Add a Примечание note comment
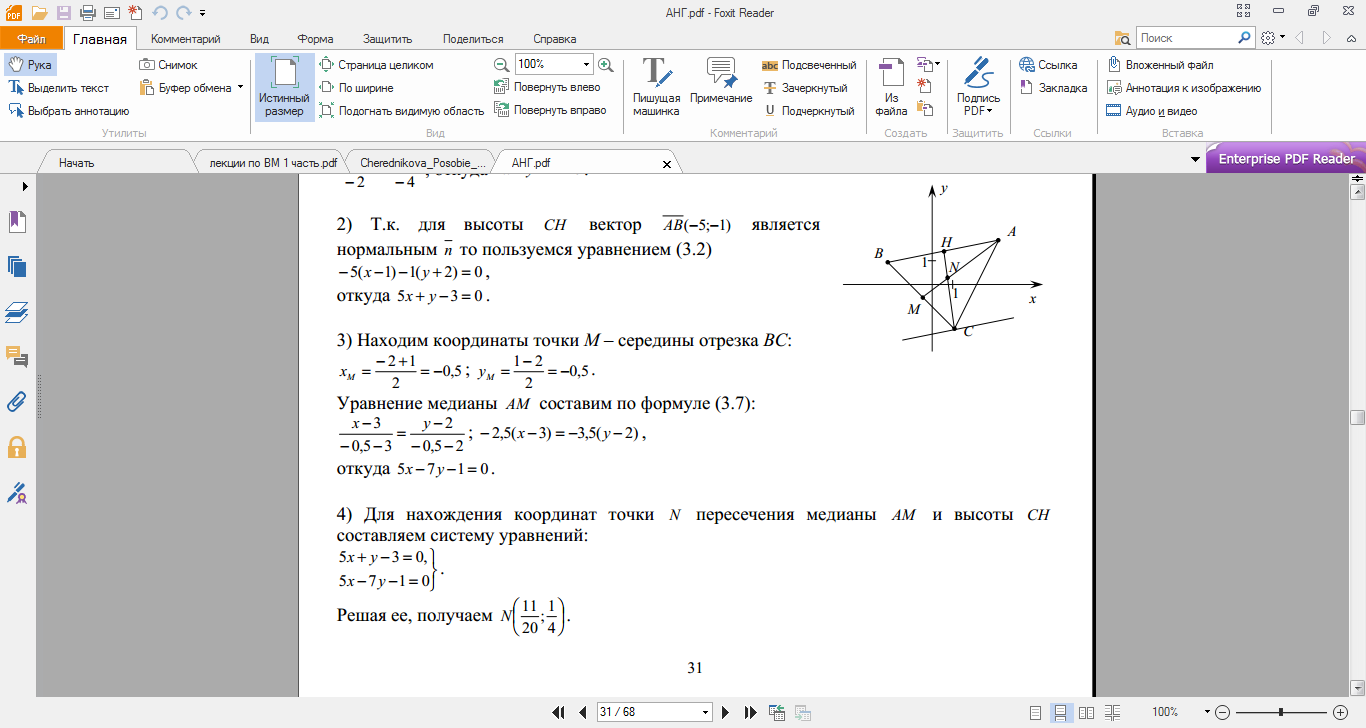The height and width of the screenshot is (728, 1366). (x=721, y=83)
